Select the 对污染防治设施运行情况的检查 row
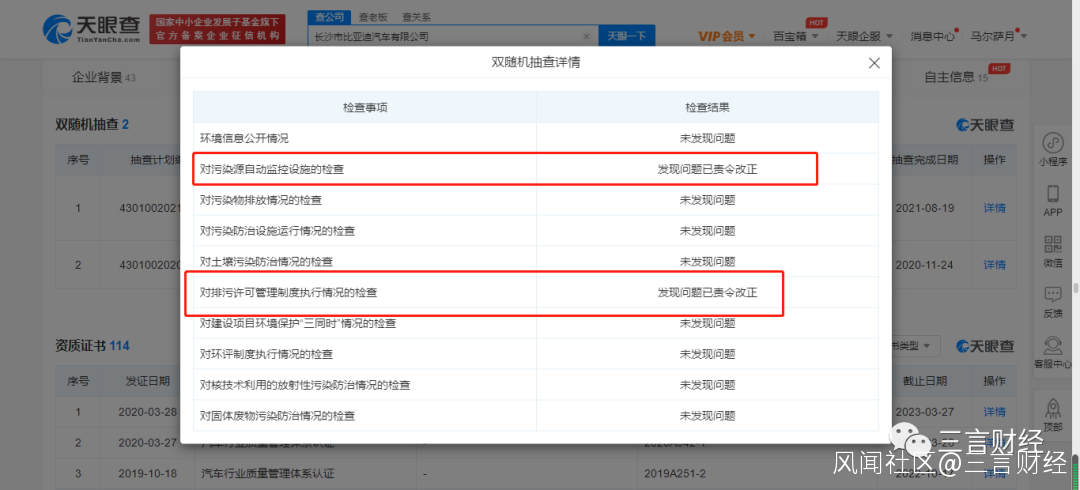This screenshot has width=1080, height=490. click(536, 231)
